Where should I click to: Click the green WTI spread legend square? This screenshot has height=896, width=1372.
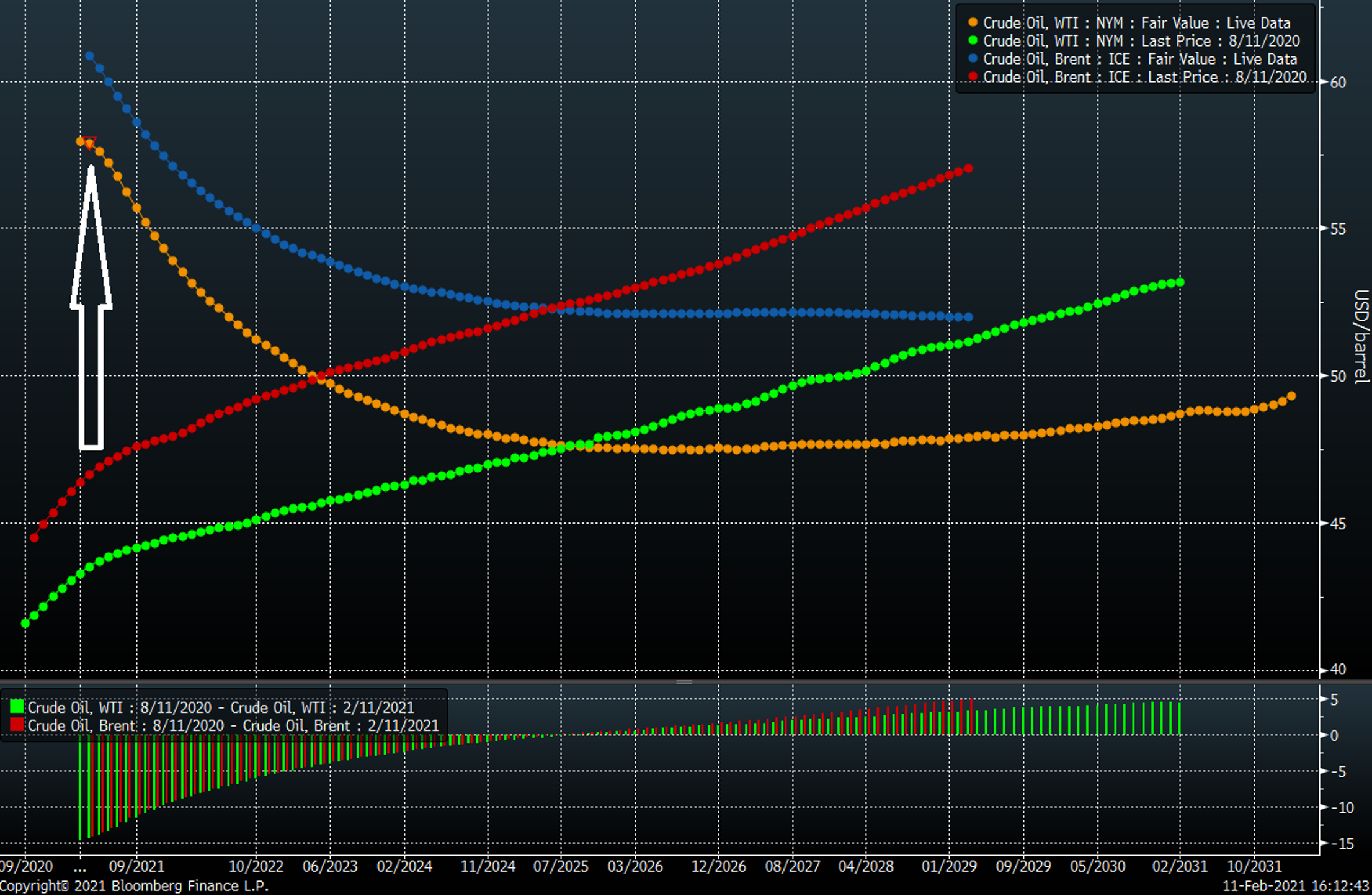16,707
